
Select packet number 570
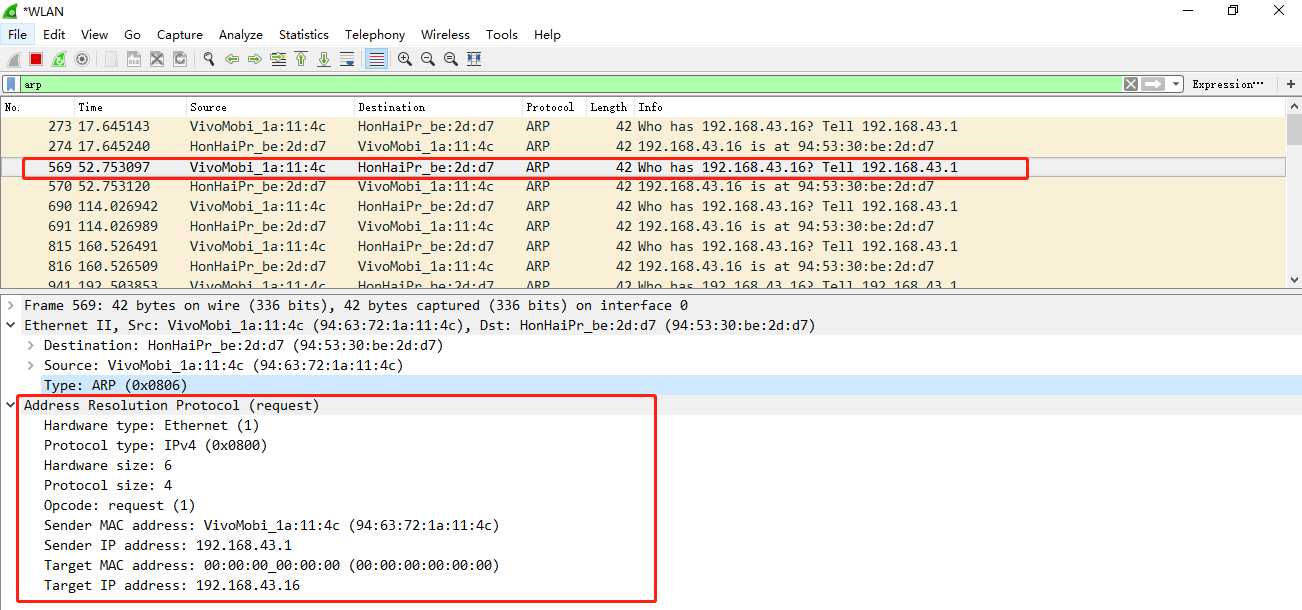click(x=643, y=187)
